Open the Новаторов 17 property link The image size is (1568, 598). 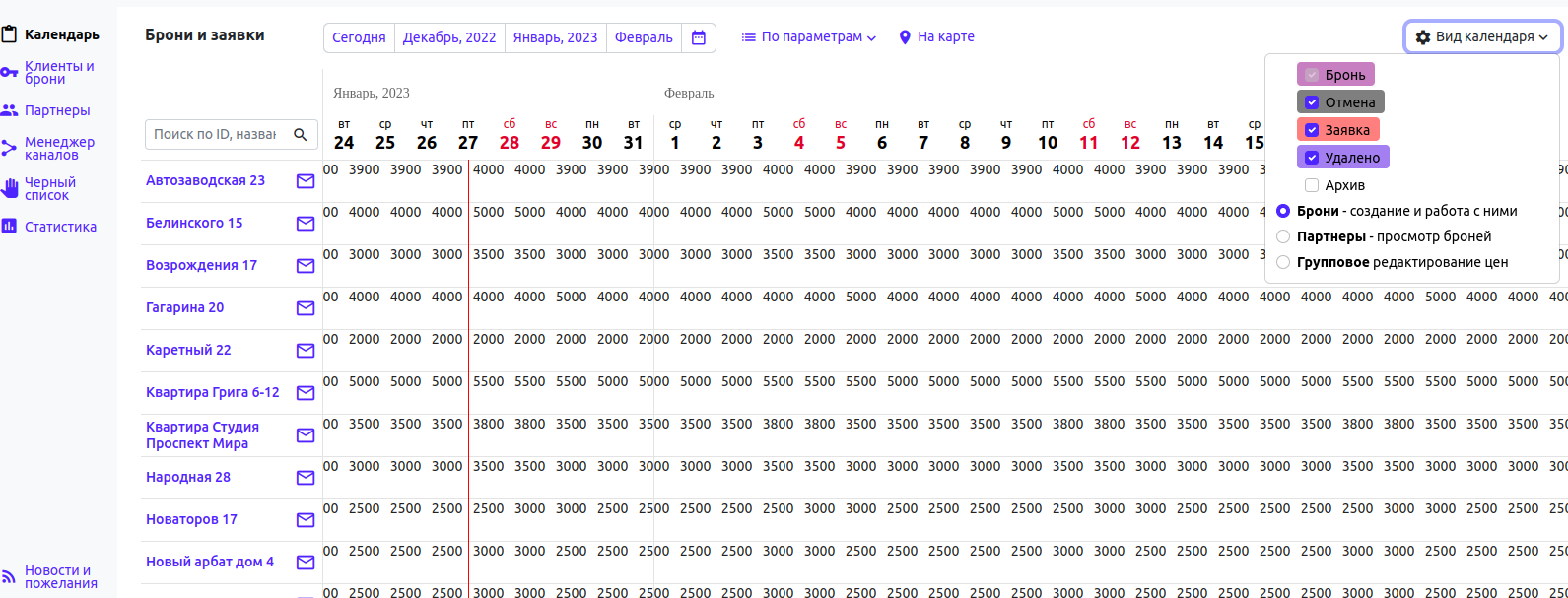pos(191,519)
